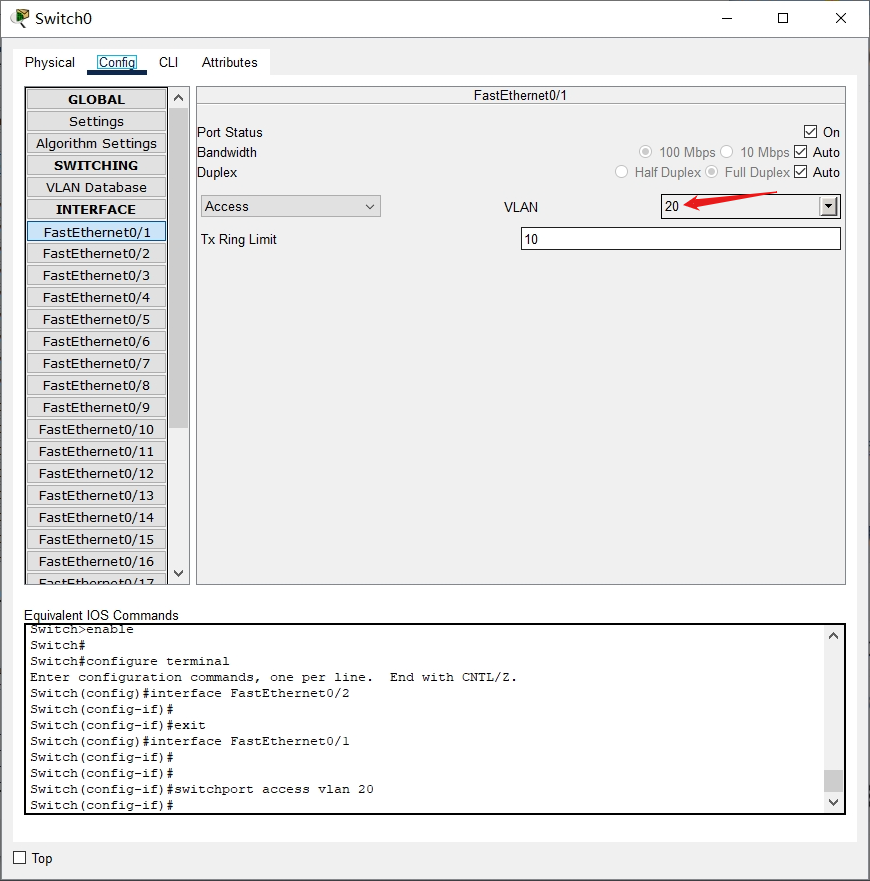The height and width of the screenshot is (881, 870).
Task: Select interface FastEthernet0/15
Action: (x=96, y=539)
